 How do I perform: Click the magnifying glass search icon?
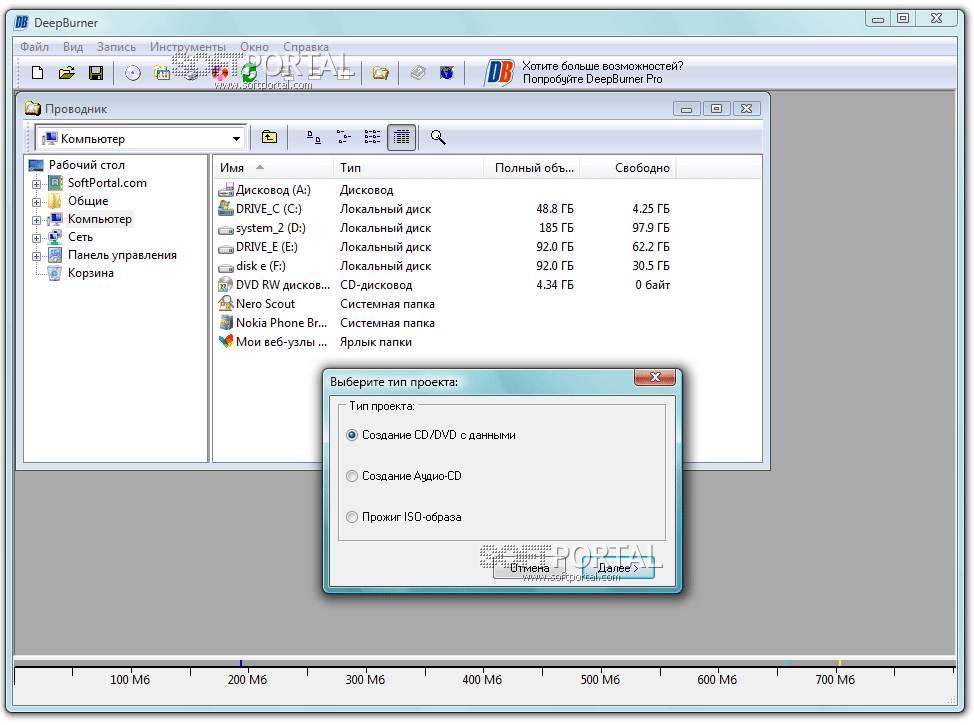pos(438,138)
